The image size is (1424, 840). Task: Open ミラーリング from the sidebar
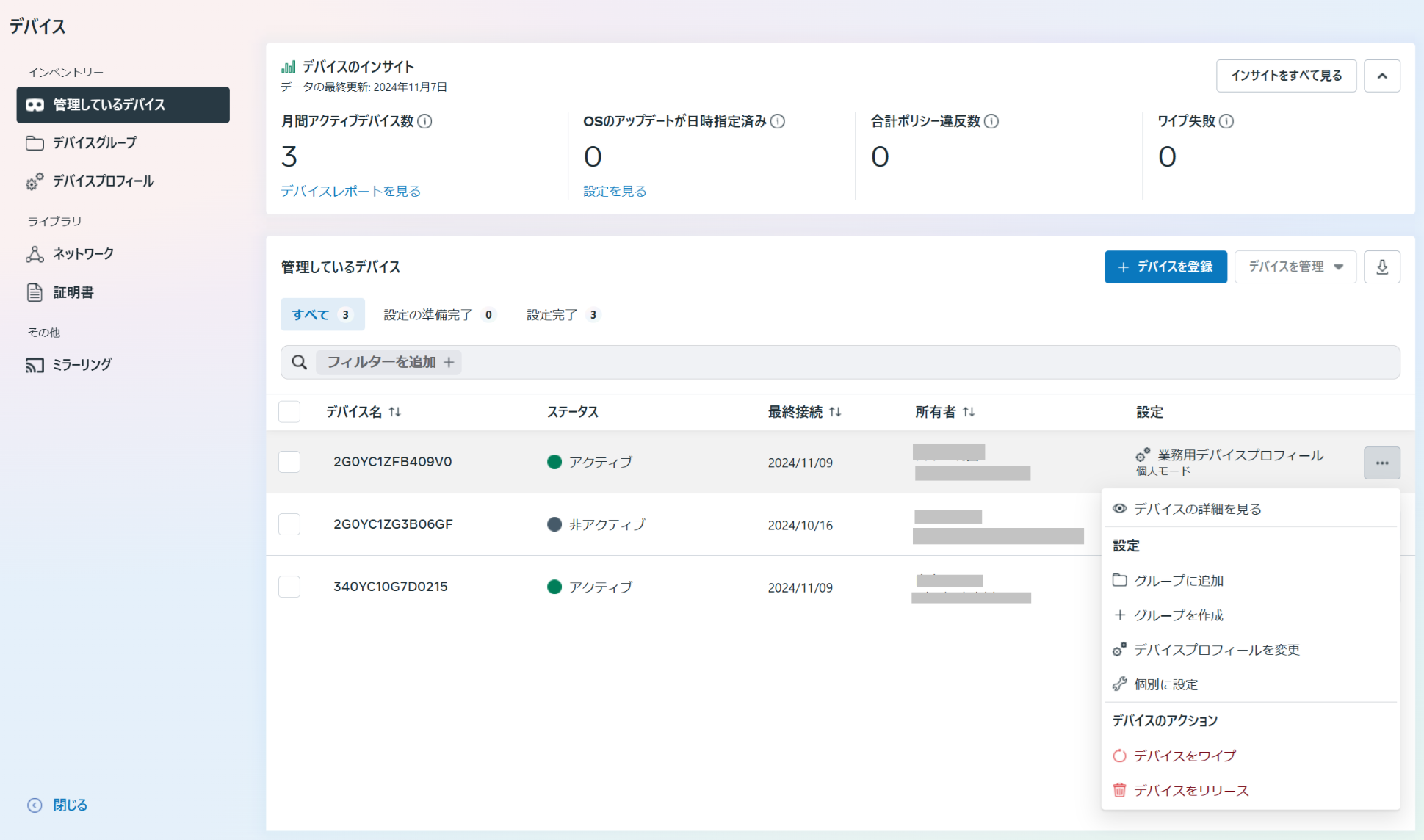click(x=82, y=364)
